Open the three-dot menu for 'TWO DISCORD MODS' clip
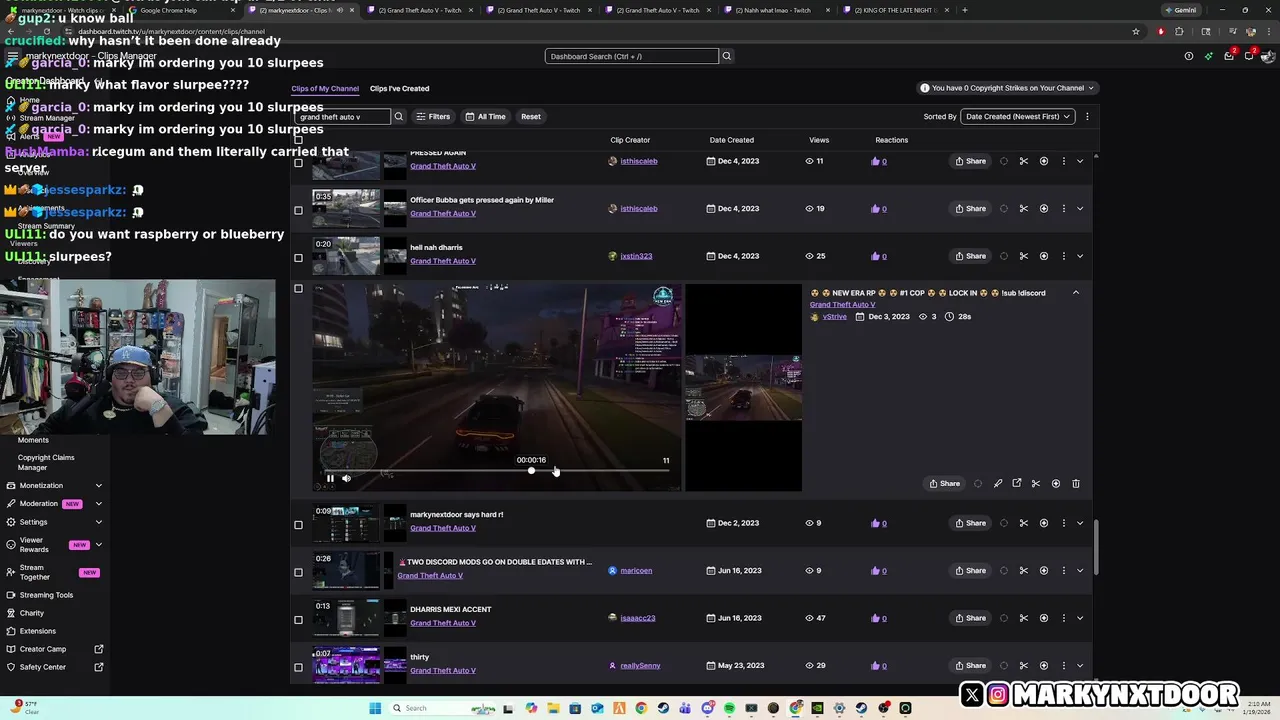Screen dimensions: 1280x720 click(1063, 571)
